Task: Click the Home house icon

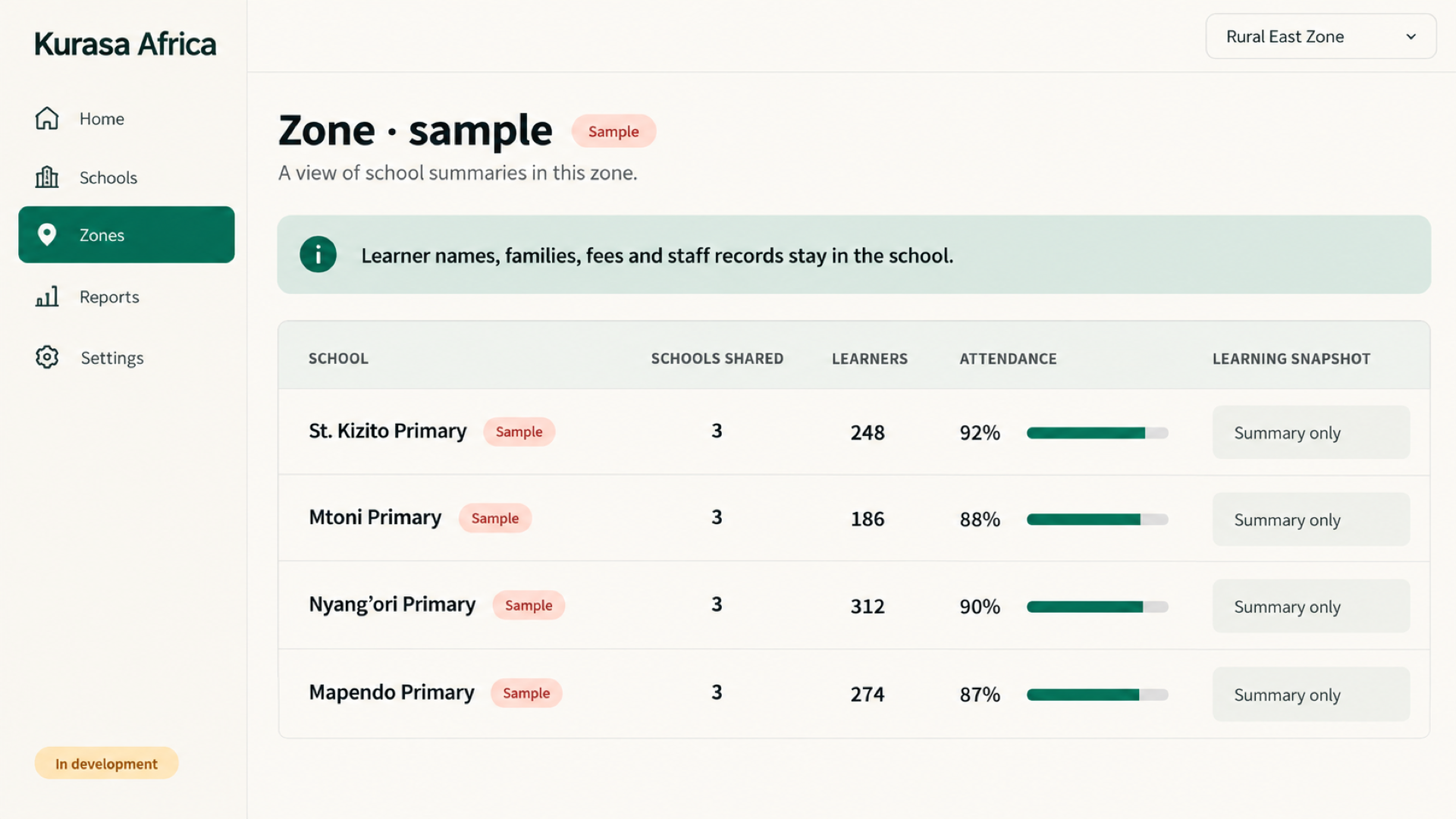Action: click(47, 118)
